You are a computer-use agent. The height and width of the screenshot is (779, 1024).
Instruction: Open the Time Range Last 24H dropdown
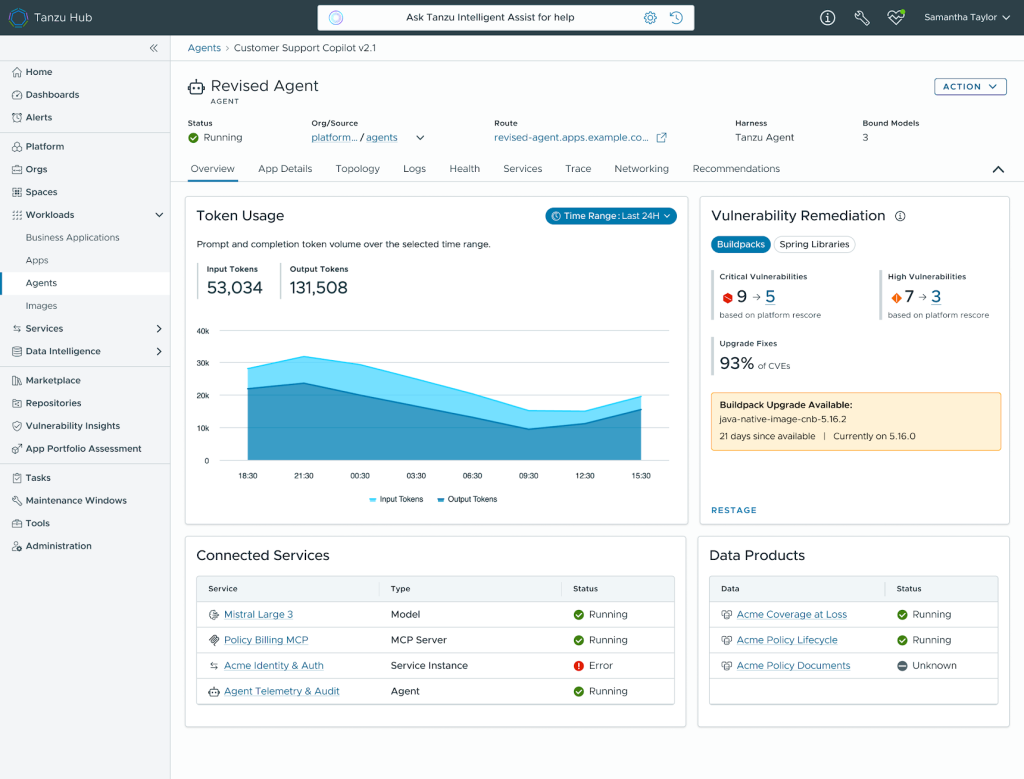[x=611, y=216]
